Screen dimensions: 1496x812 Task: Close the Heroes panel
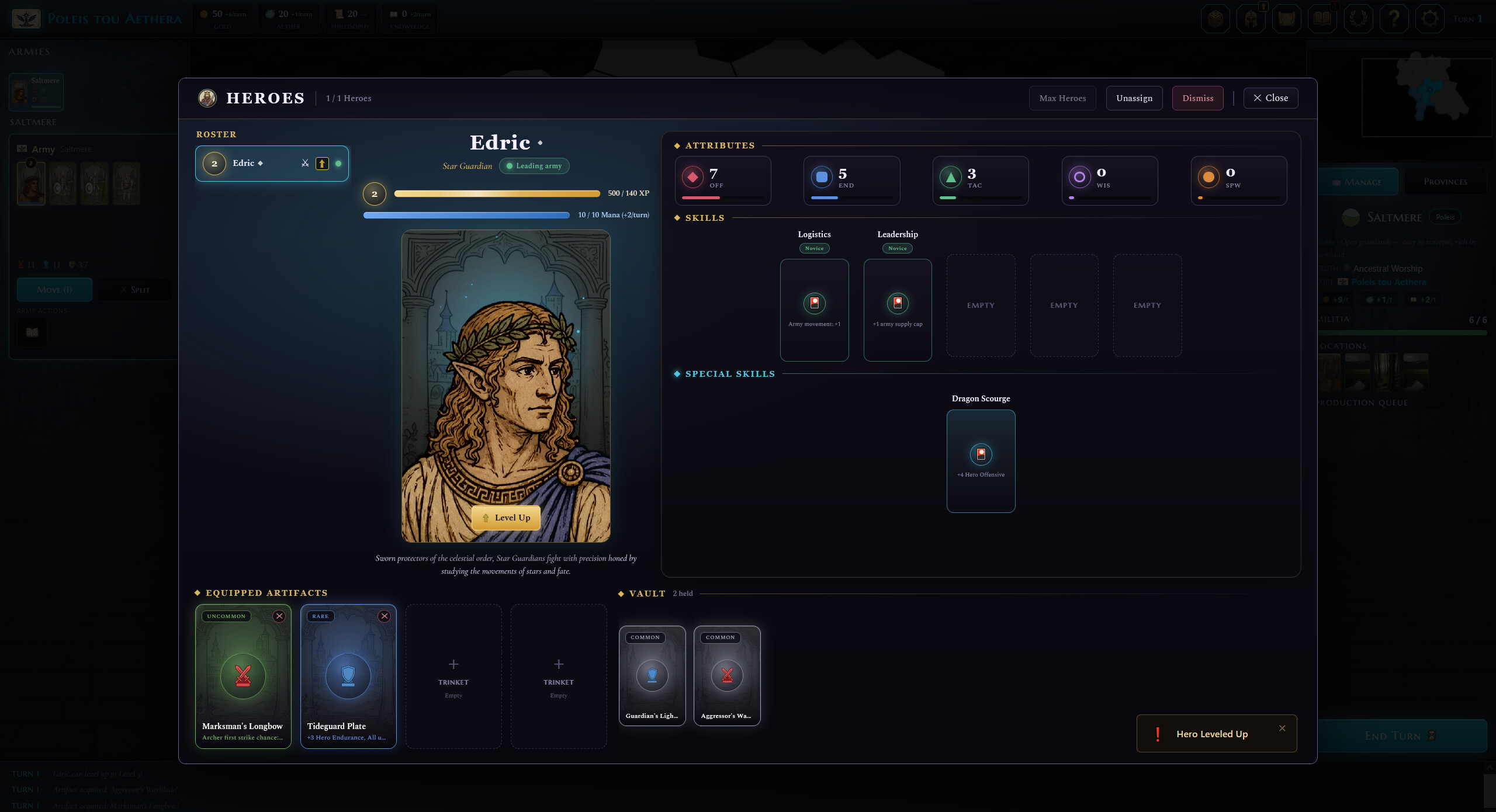click(x=1271, y=98)
